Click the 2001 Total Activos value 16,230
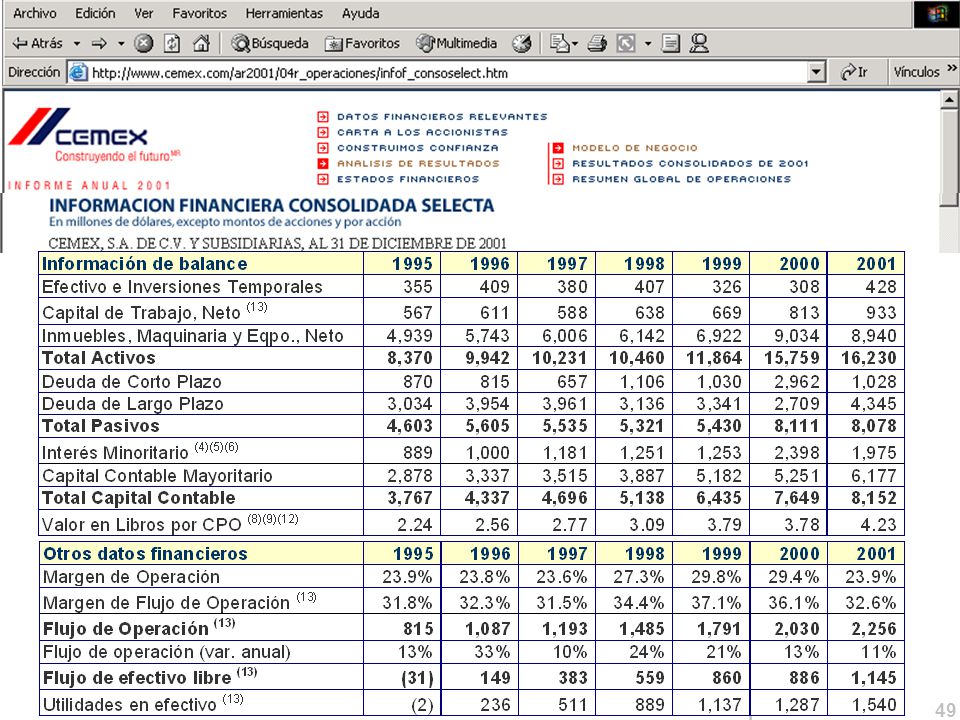960x720 pixels. pos(868,358)
